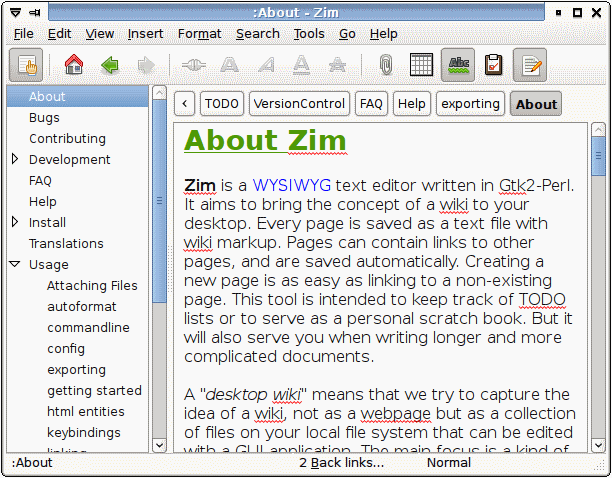This screenshot has height=478, width=612.
Task: Collapse the Usage tree node
Action: pos(15,265)
